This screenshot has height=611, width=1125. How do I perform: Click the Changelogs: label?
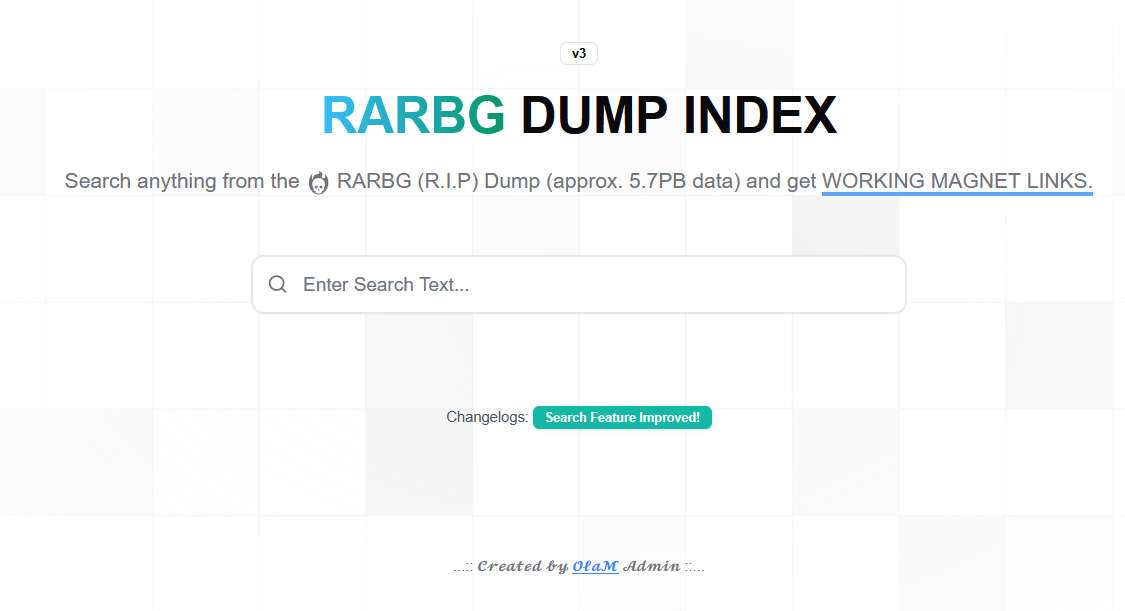click(x=487, y=417)
